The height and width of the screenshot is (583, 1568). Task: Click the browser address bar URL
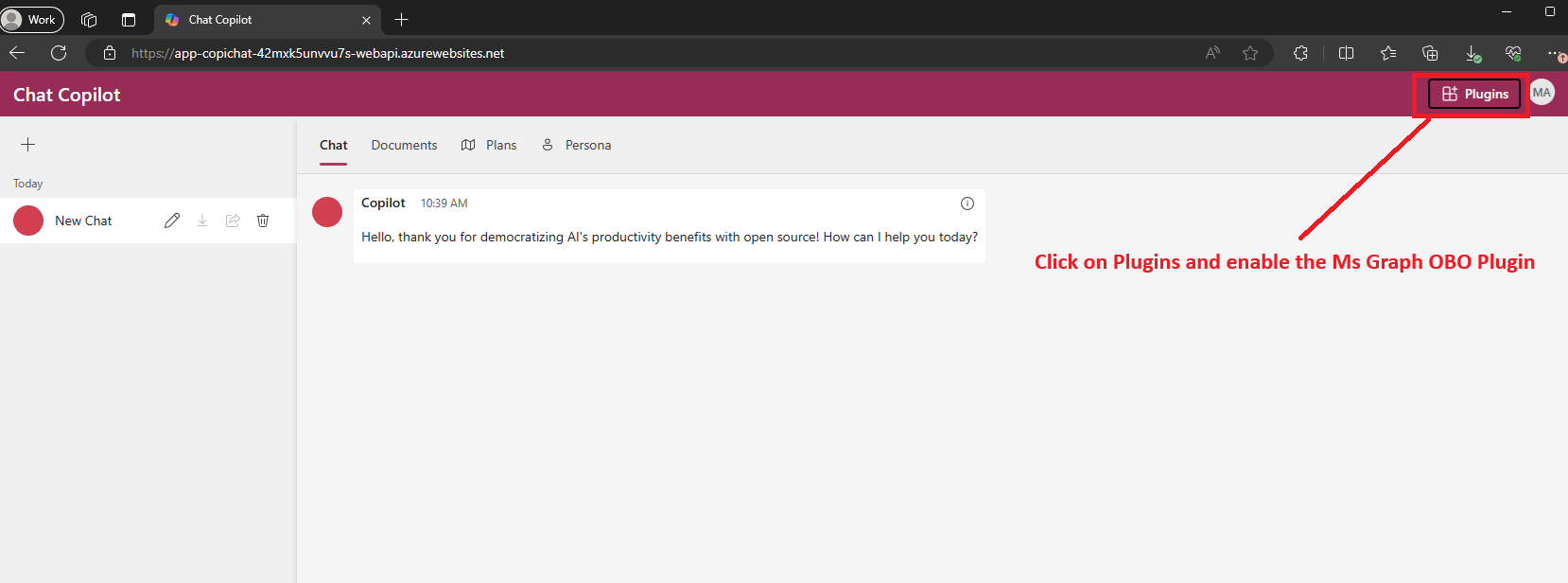point(318,53)
